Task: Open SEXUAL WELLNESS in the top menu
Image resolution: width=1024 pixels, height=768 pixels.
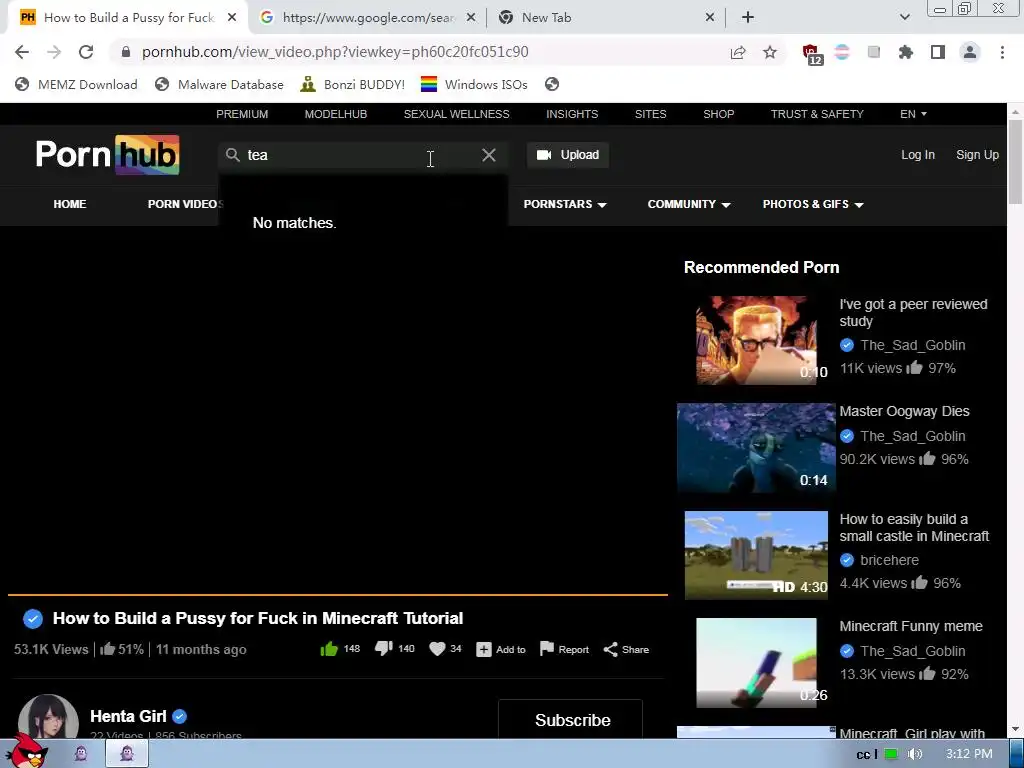Action: coord(456,114)
